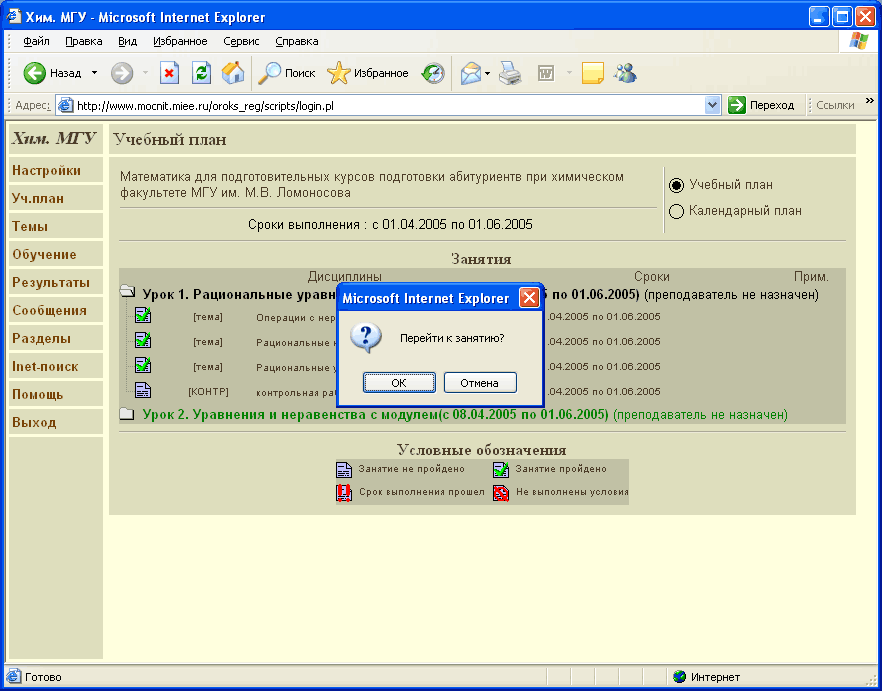
Task: Open the Файл menu
Action: tap(37, 42)
